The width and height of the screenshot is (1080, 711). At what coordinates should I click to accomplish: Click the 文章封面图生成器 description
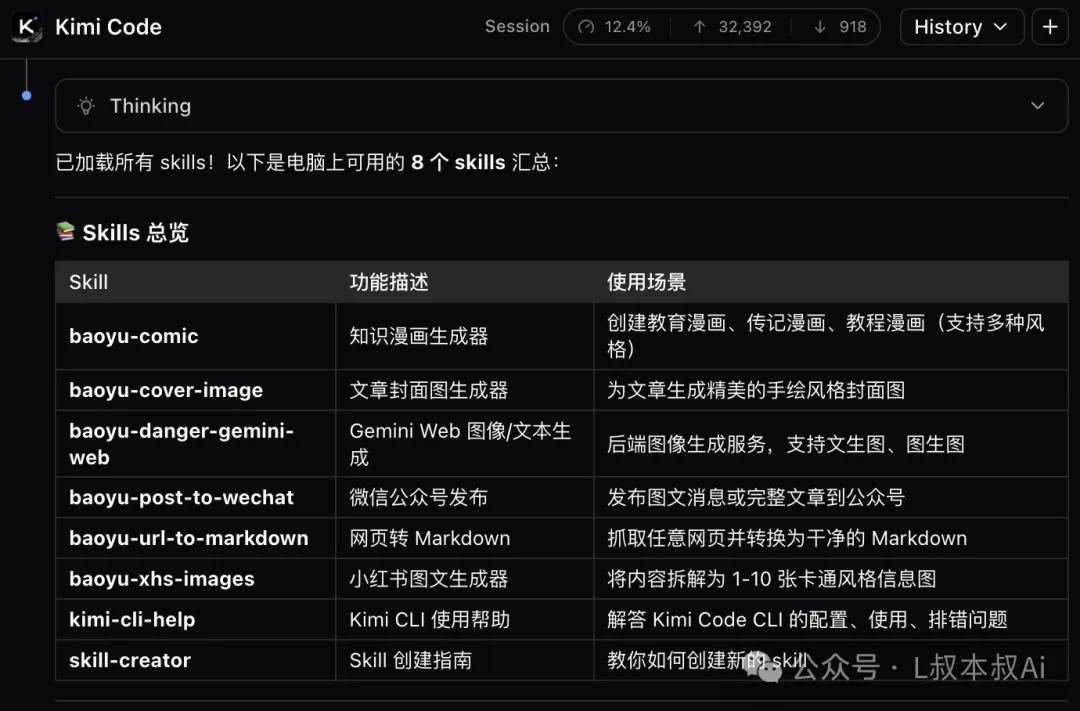coord(428,390)
